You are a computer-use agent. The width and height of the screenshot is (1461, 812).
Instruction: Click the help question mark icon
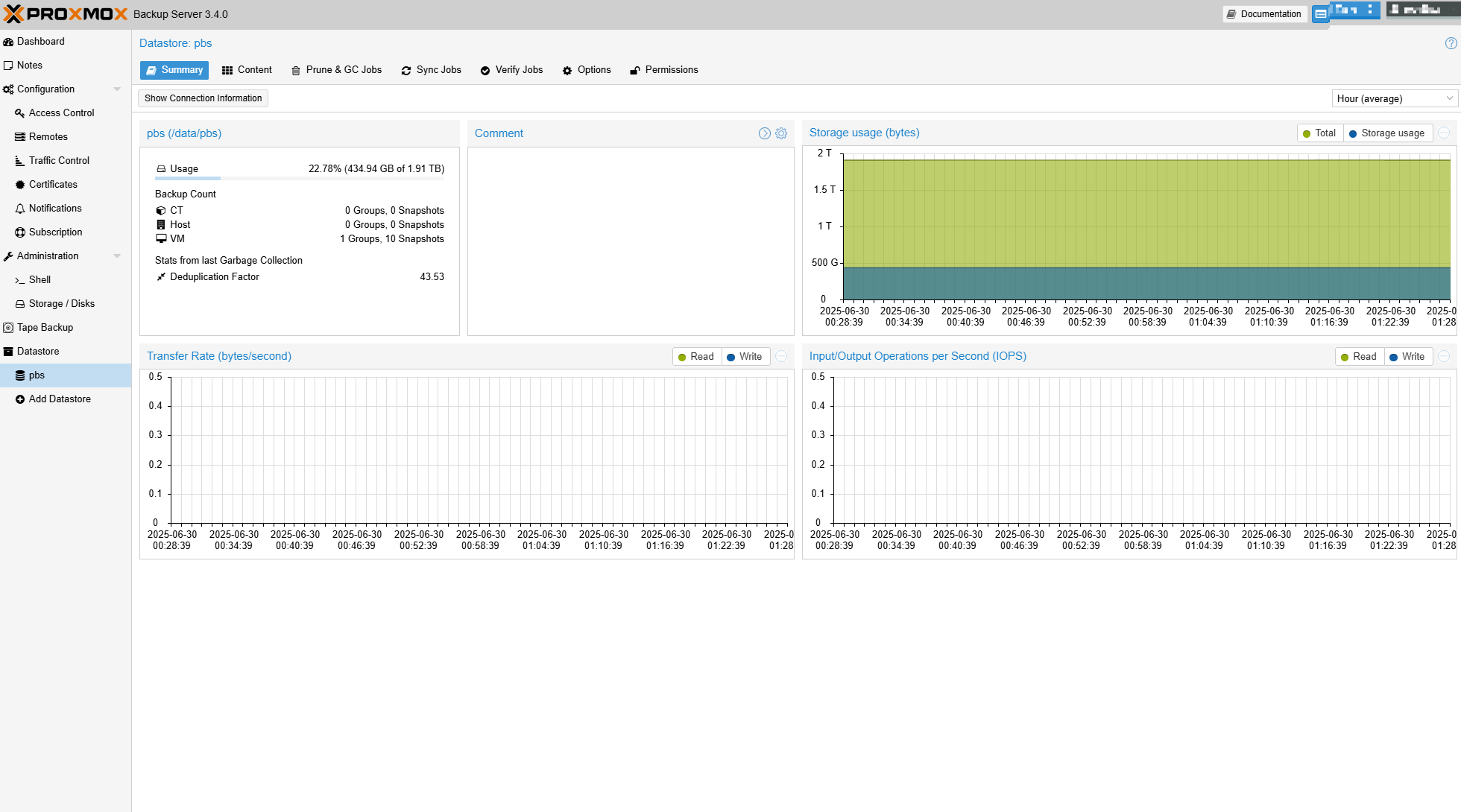pos(1451,43)
